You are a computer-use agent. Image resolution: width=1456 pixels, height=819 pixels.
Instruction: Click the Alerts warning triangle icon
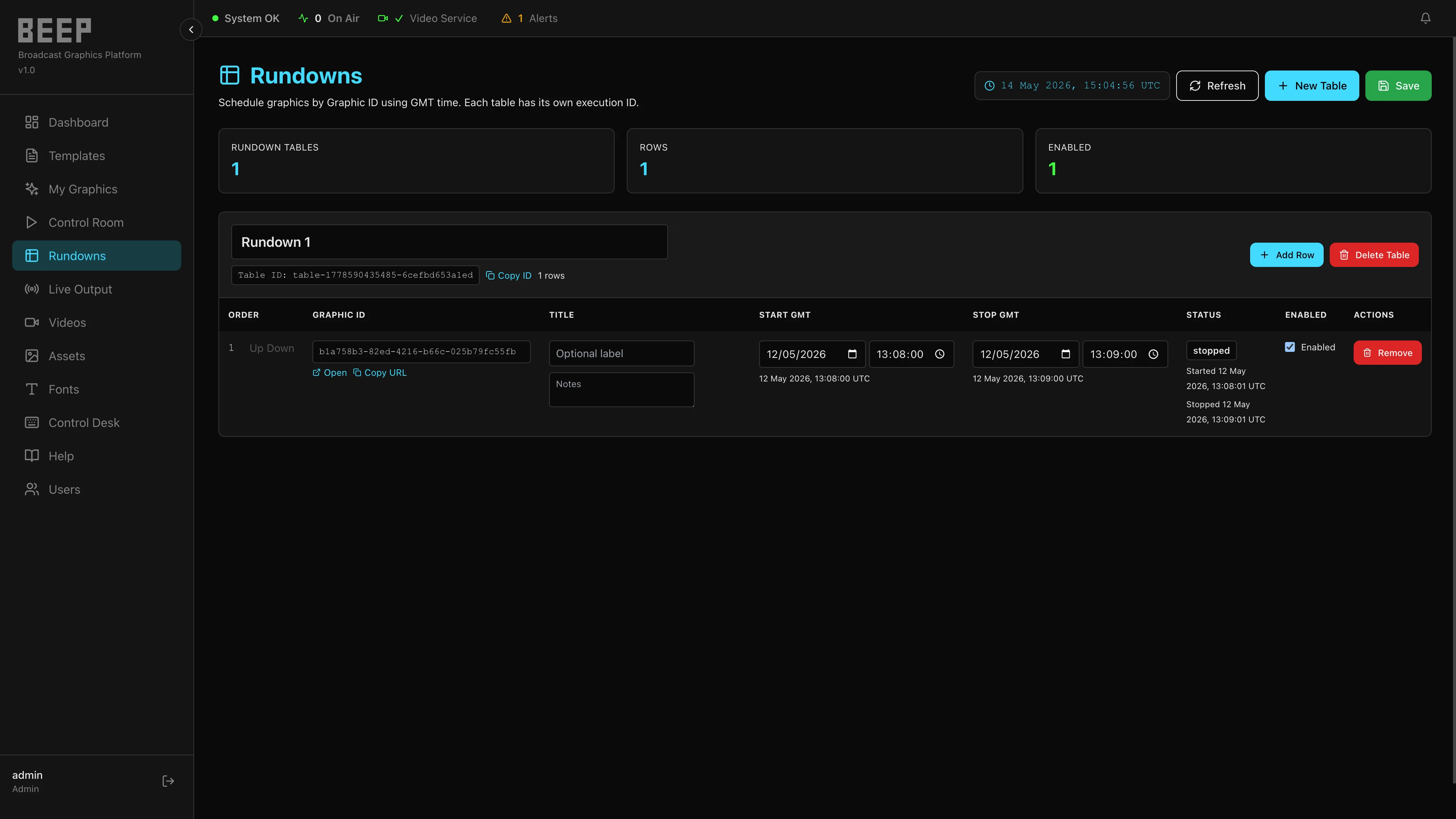pos(507,18)
